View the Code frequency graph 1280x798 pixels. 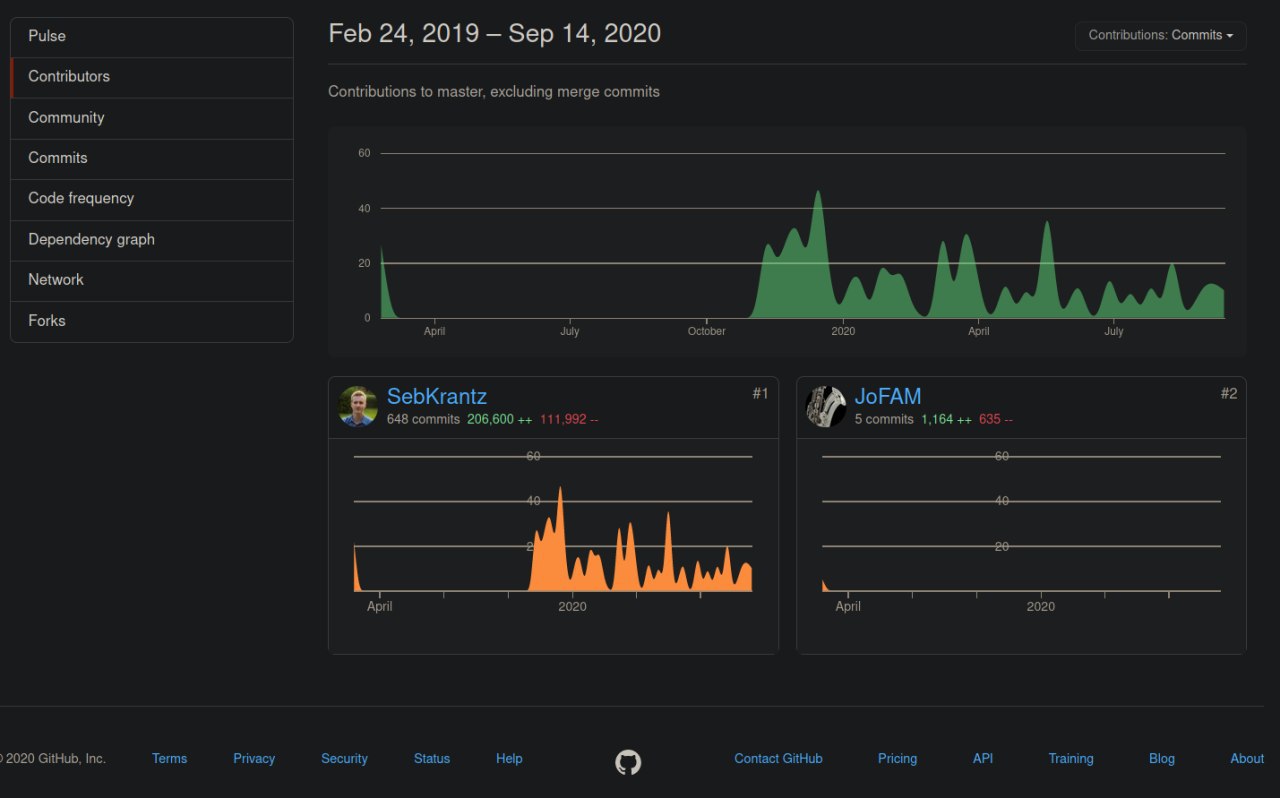tap(152, 199)
